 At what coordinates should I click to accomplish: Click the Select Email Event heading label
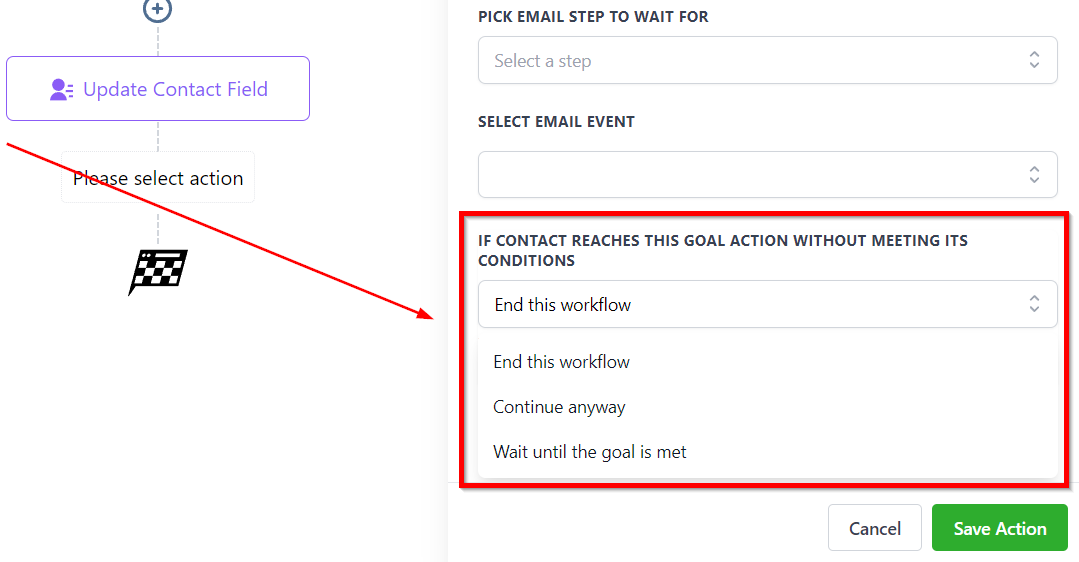(556, 122)
